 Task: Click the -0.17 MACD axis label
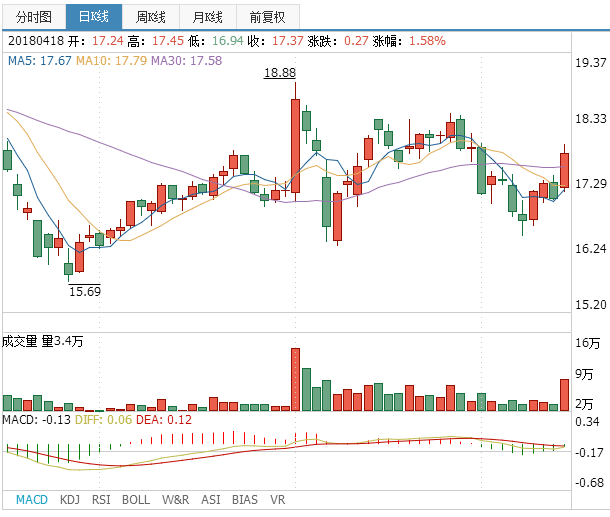[x=589, y=453]
